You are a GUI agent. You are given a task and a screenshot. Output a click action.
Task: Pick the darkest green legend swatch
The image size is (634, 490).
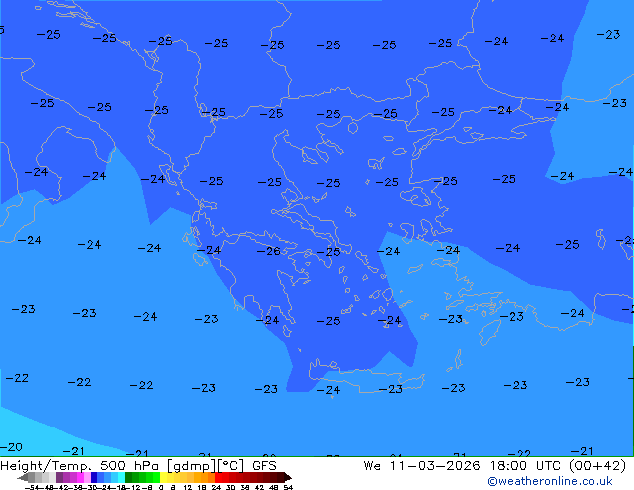pos(129,477)
